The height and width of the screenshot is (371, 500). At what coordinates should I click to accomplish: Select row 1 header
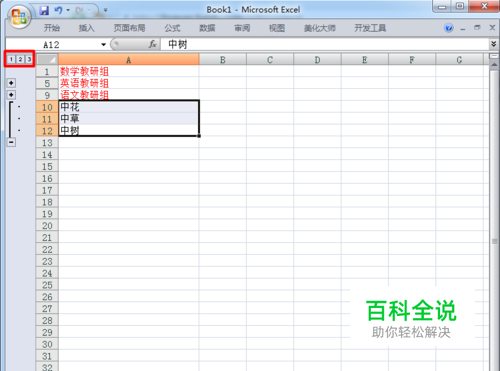tap(47, 71)
